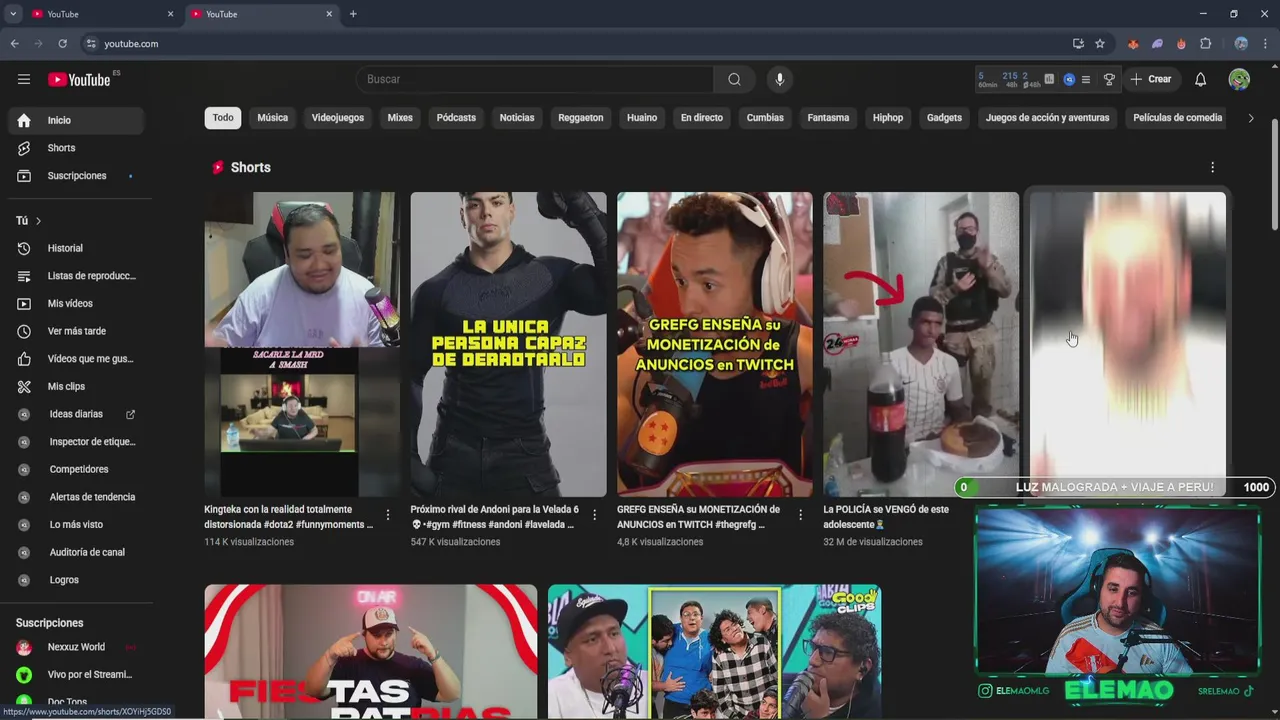Expand the Tú section chevron
The image size is (1280, 720).
pos(38,220)
